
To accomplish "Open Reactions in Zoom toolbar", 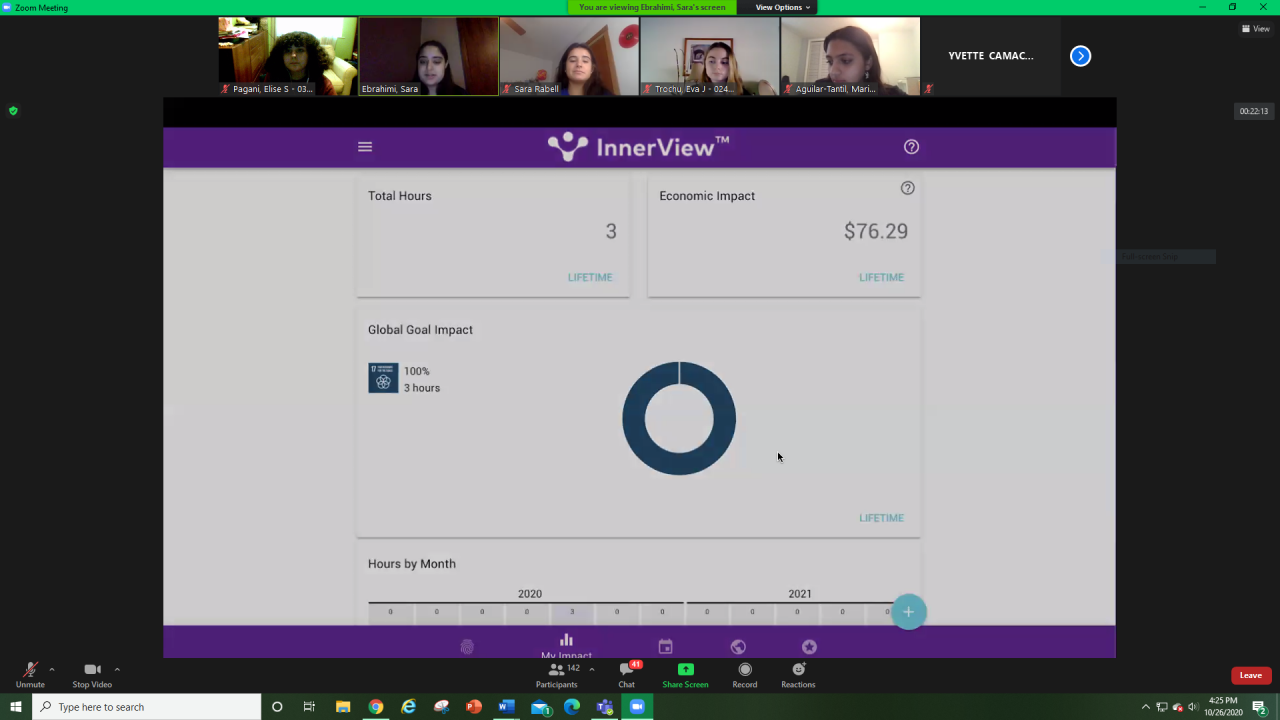I will [x=798, y=675].
